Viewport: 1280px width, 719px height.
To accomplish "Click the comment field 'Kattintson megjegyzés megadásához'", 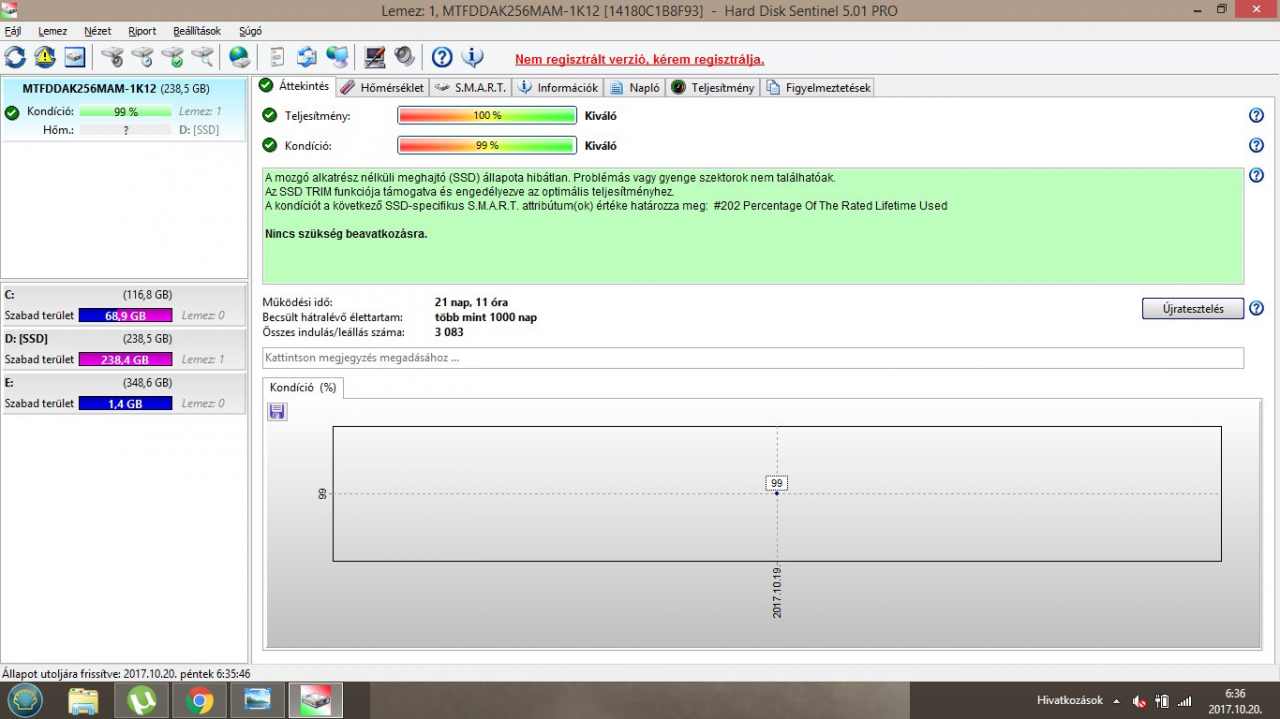I will pyautogui.click(x=753, y=358).
